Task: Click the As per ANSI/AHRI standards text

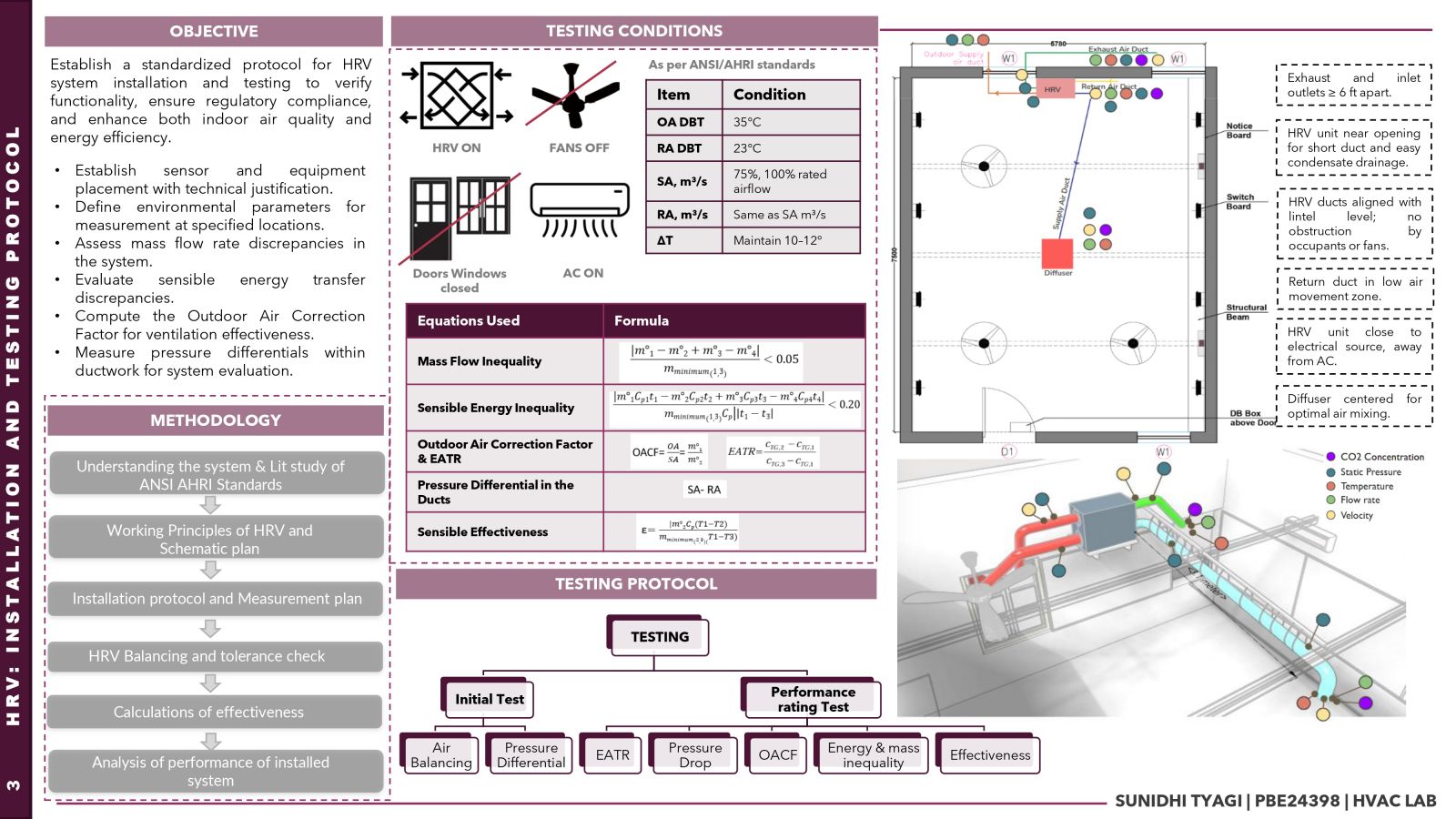Action: coord(732,65)
